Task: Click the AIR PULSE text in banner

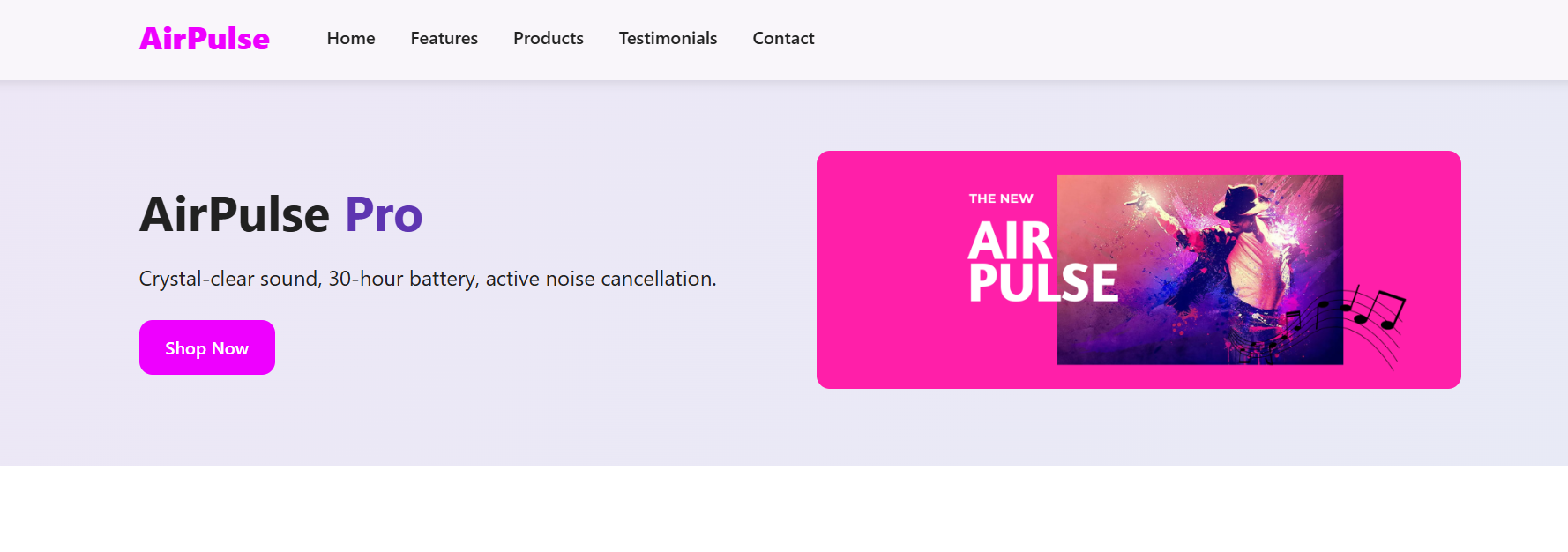Action: tap(1043, 261)
